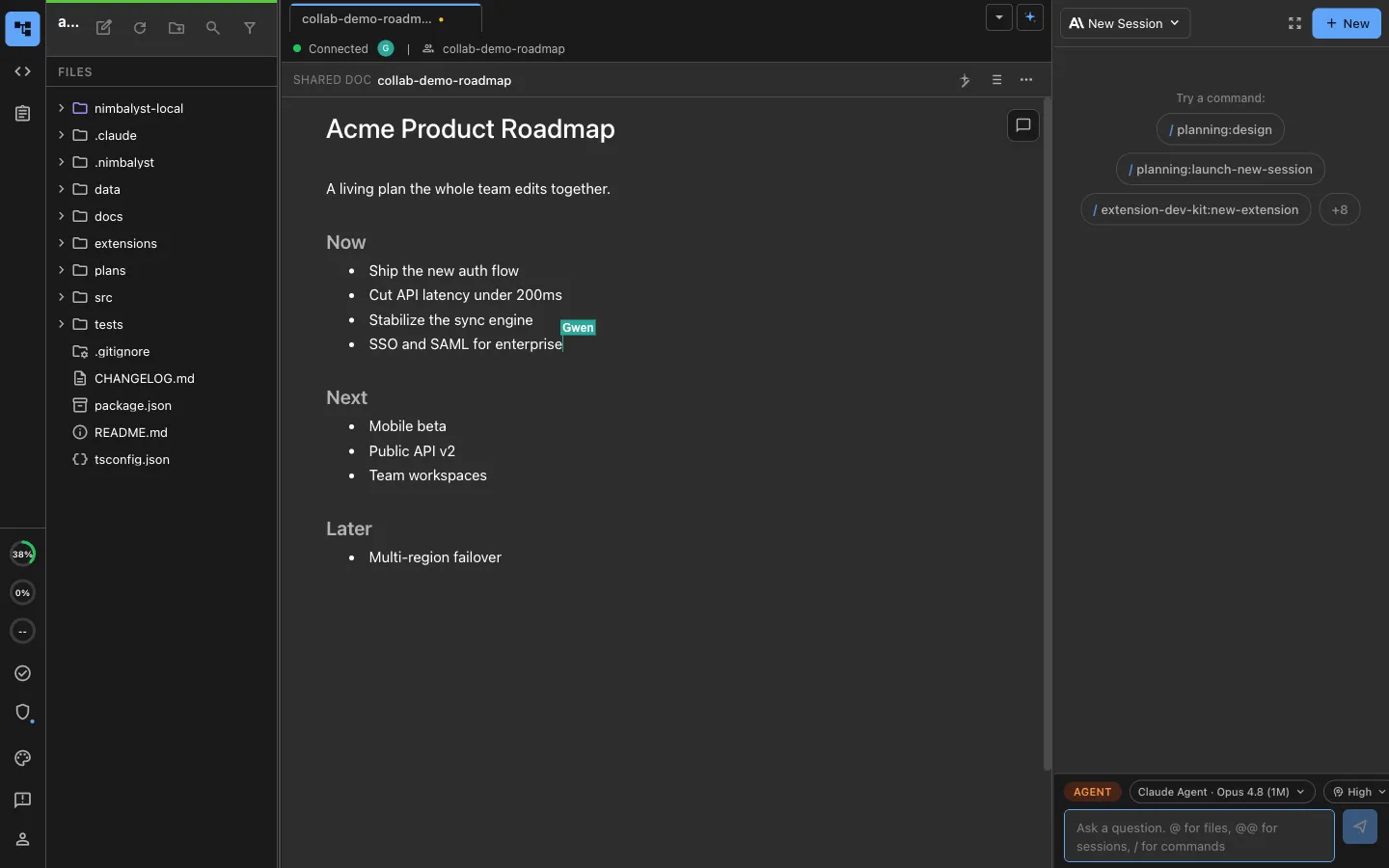Screen dimensions: 1389x868
Task: Send the agent message with the arrow button
Action: 1360,827
